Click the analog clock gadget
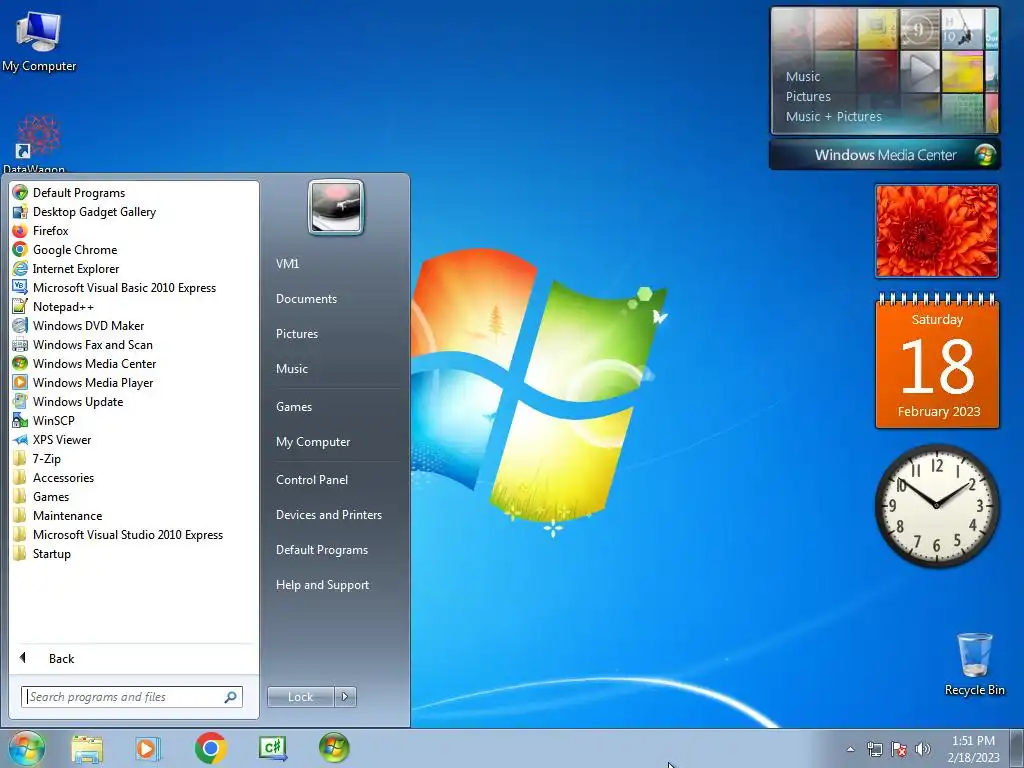1024x768 pixels. pos(936,505)
